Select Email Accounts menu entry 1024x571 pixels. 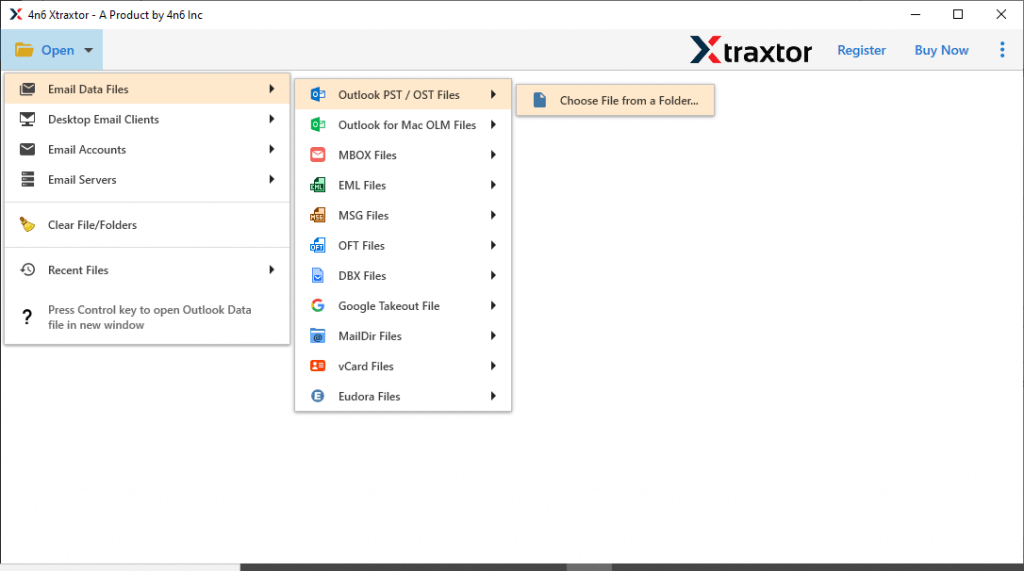[147, 150]
